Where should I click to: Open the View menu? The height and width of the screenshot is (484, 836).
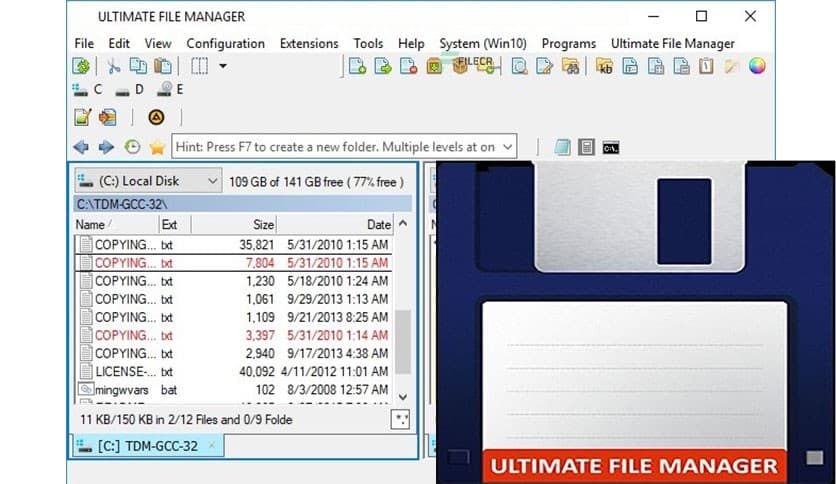point(158,44)
